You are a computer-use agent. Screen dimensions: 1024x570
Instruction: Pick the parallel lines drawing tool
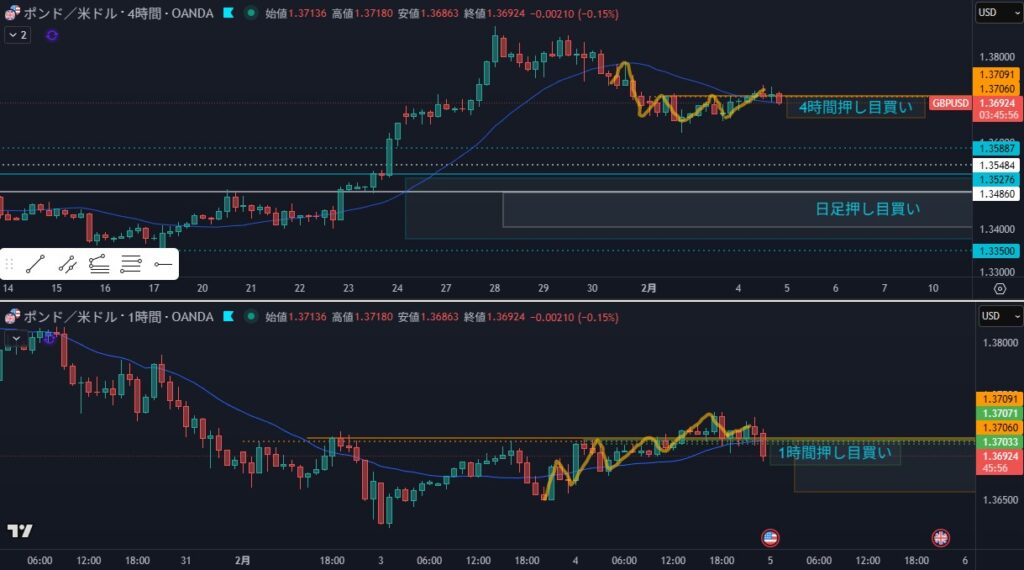(x=130, y=265)
